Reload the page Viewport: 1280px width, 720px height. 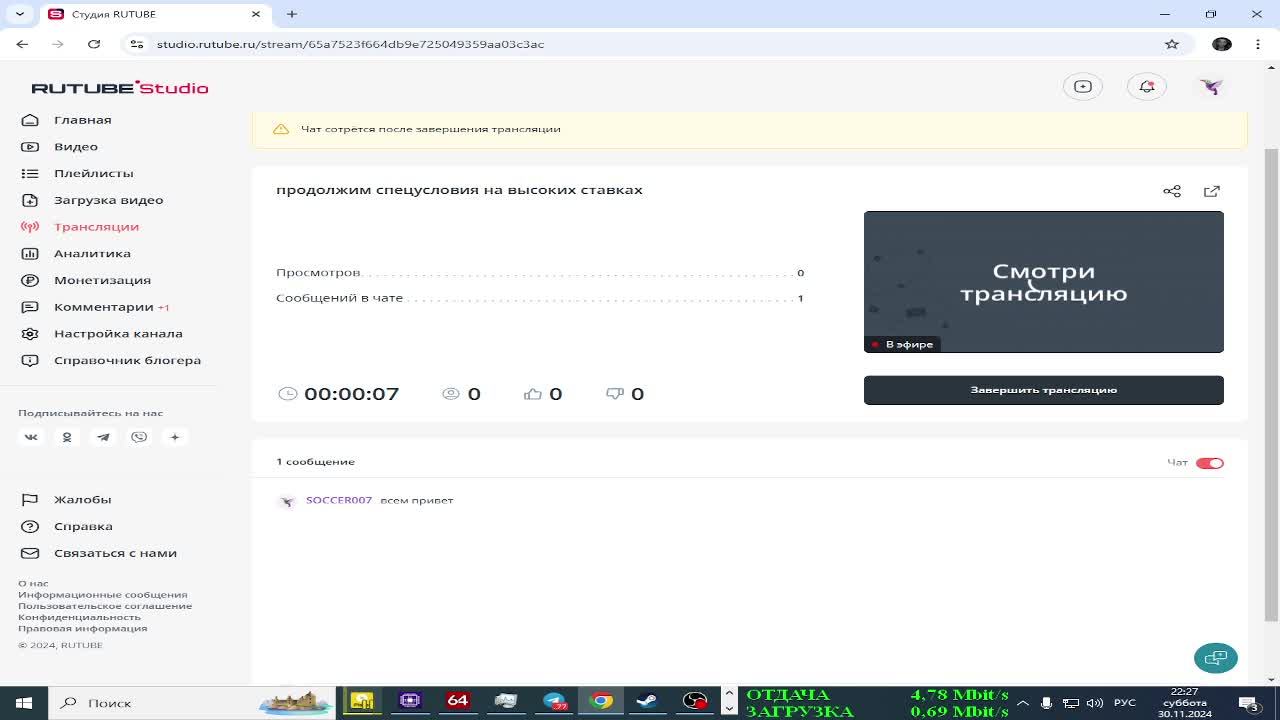[94, 44]
